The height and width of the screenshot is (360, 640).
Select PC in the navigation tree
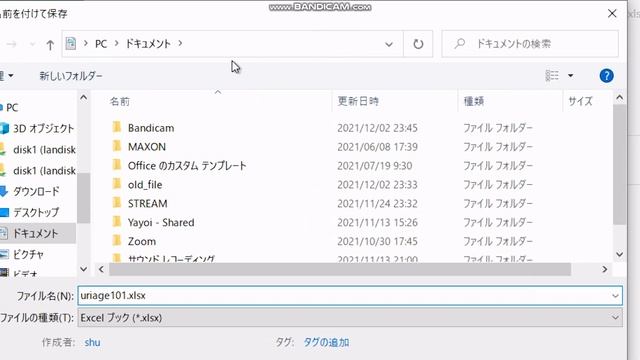click(x=12, y=108)
